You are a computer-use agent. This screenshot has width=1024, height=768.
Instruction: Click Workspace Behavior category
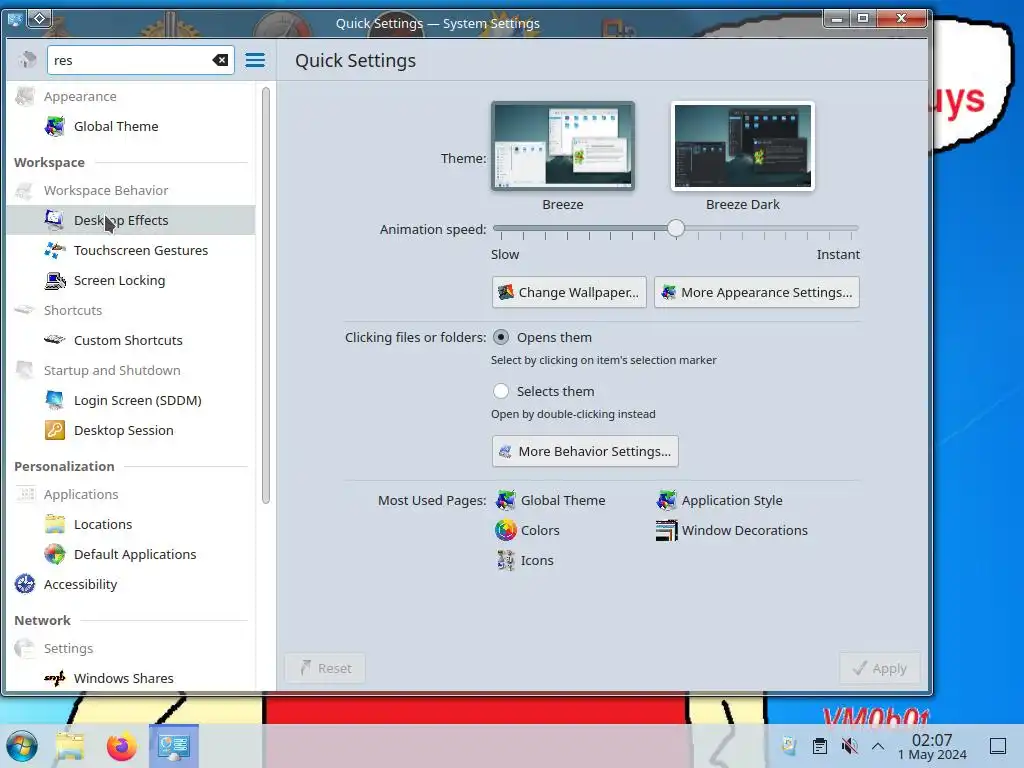[x=131, y=190]
